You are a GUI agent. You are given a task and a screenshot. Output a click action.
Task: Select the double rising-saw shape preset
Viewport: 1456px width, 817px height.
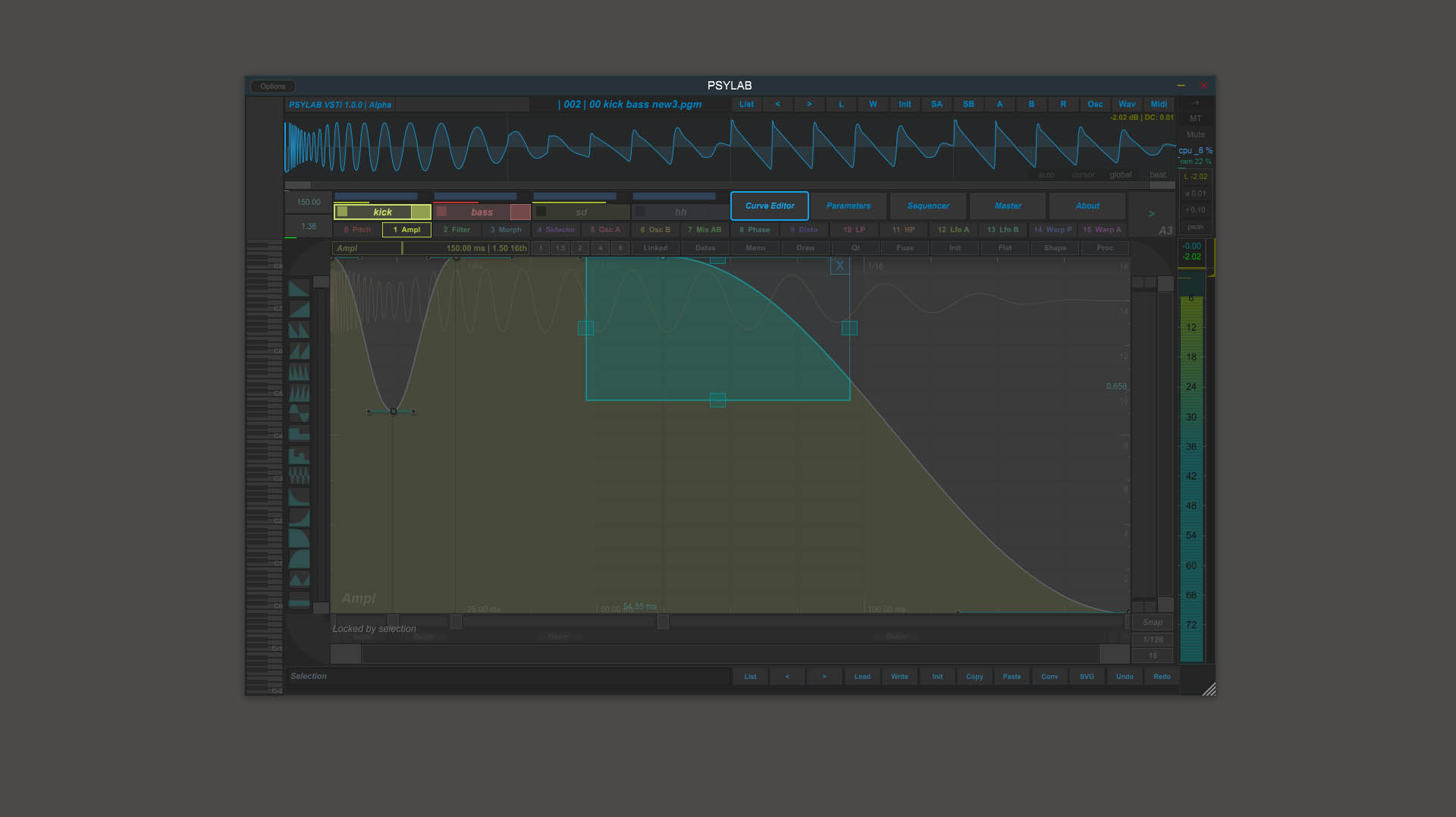point(299,351)
